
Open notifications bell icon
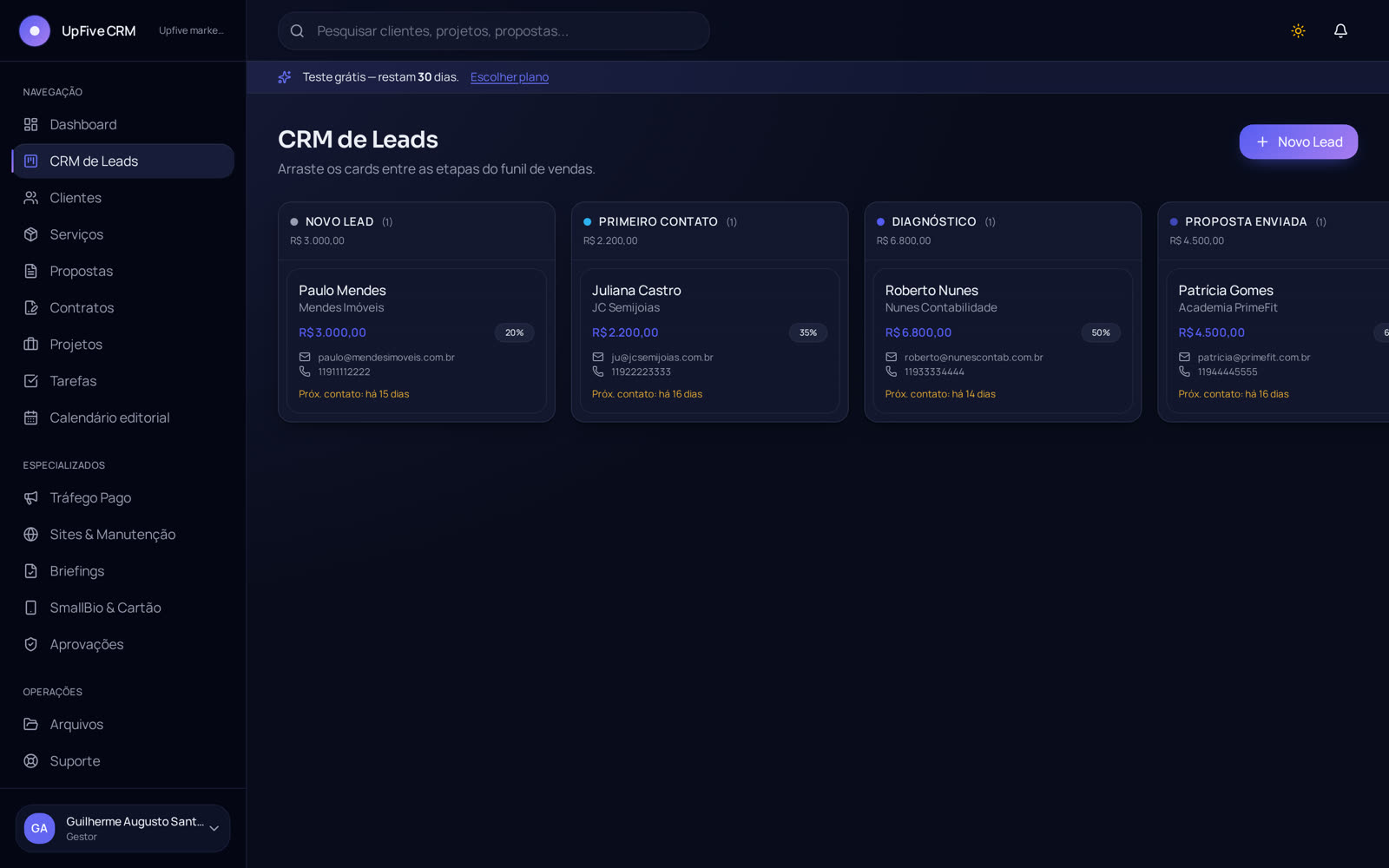click(1340, 30)
